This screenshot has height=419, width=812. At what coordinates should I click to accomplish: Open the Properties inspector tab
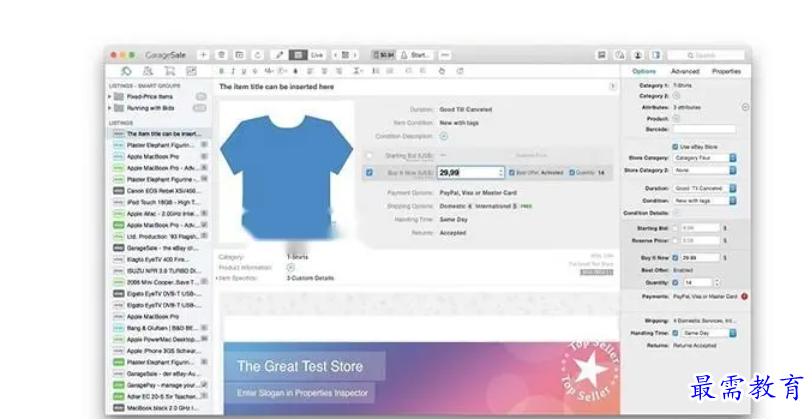[x=726, y=71]
